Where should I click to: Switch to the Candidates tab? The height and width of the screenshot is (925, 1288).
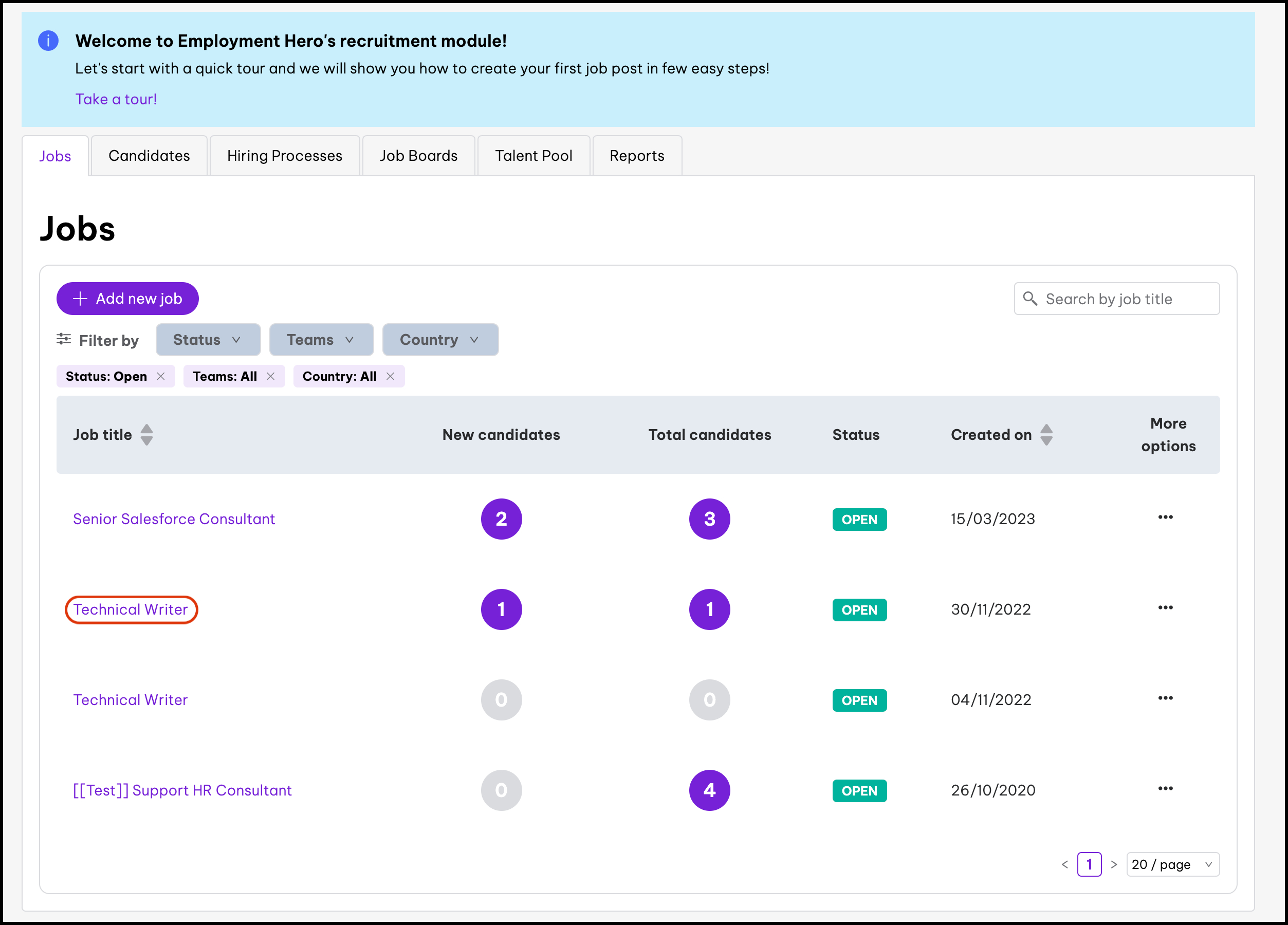[149, 156]
